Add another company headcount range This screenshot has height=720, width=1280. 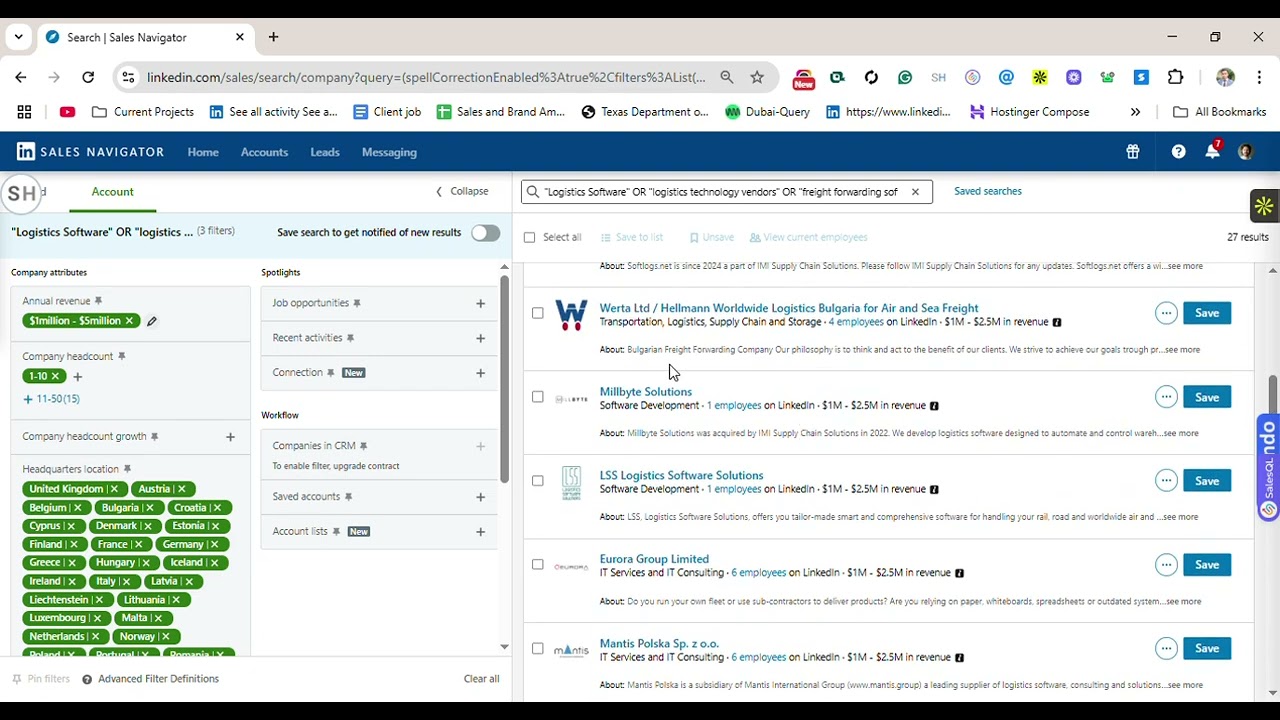point(78,376)
